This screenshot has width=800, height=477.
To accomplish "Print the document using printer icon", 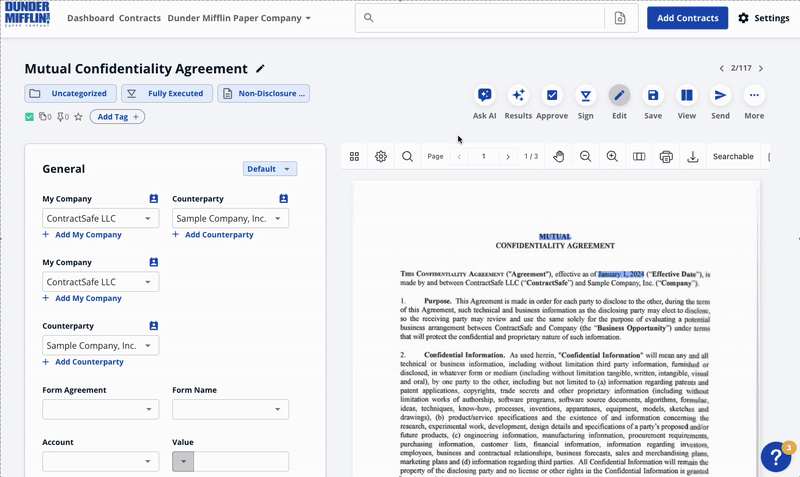I will pyautogui.click(x=666, y=157).
